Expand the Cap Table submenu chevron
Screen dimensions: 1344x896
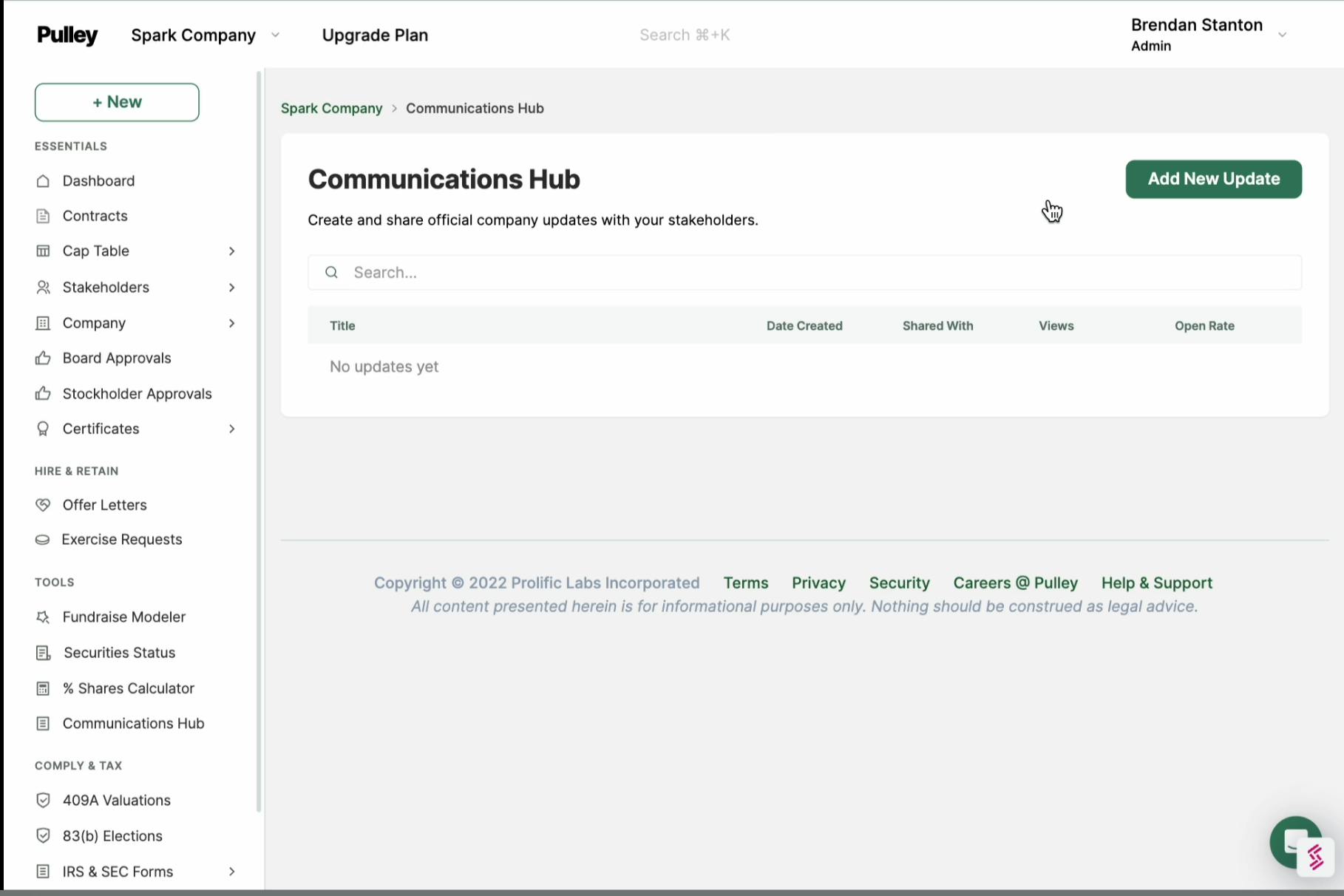(231, 251)
